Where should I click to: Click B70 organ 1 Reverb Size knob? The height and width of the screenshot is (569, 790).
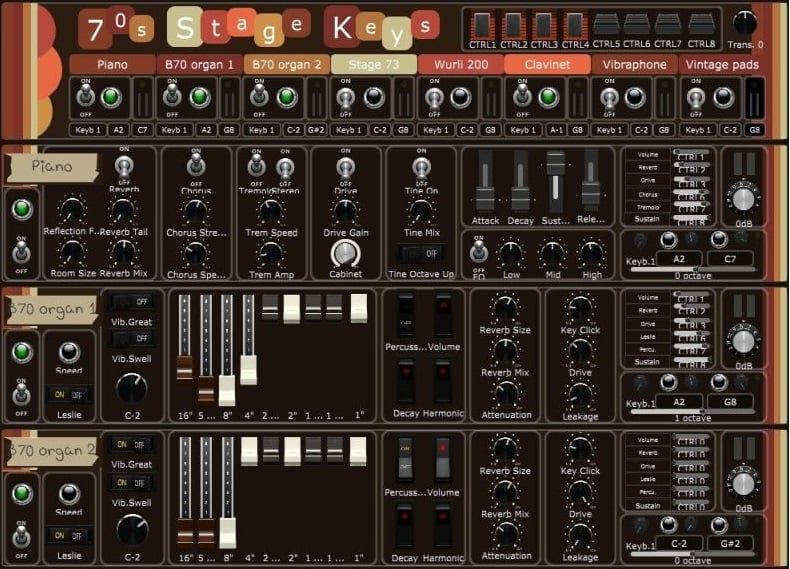point(505,309)
